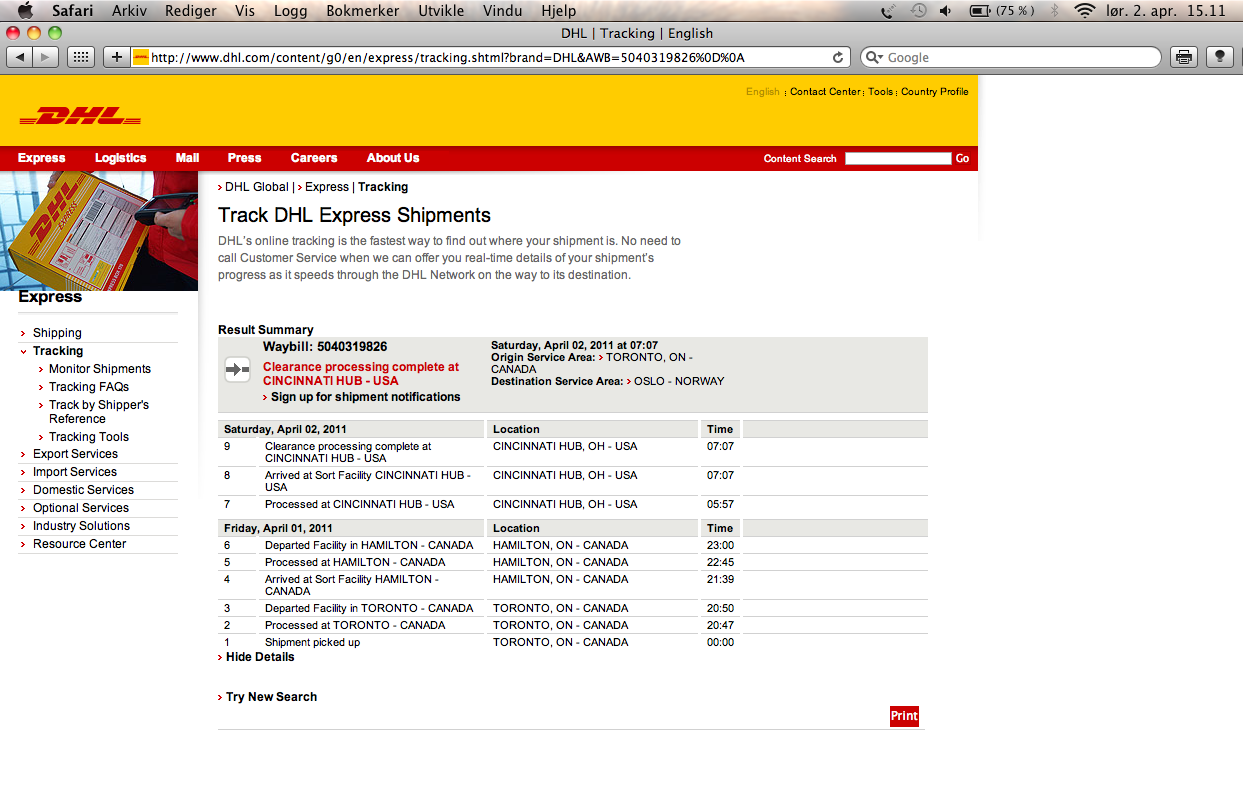Viewport: 1243px width, 785px height.
Task: Open the Safari menu
Action: (x=73, y=11)
